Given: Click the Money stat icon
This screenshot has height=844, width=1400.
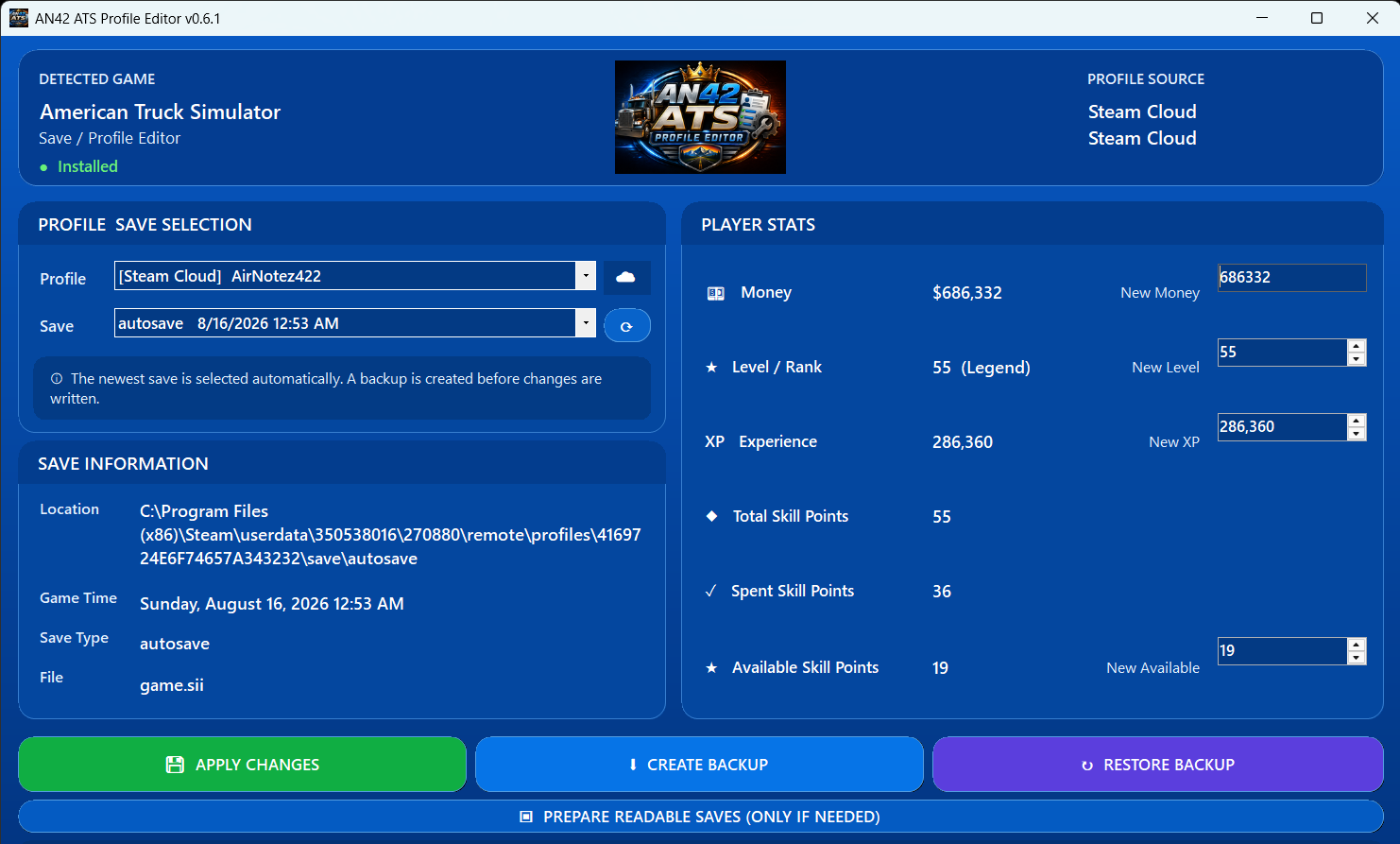Looking at the screenshot, I should tap(716, 293).
